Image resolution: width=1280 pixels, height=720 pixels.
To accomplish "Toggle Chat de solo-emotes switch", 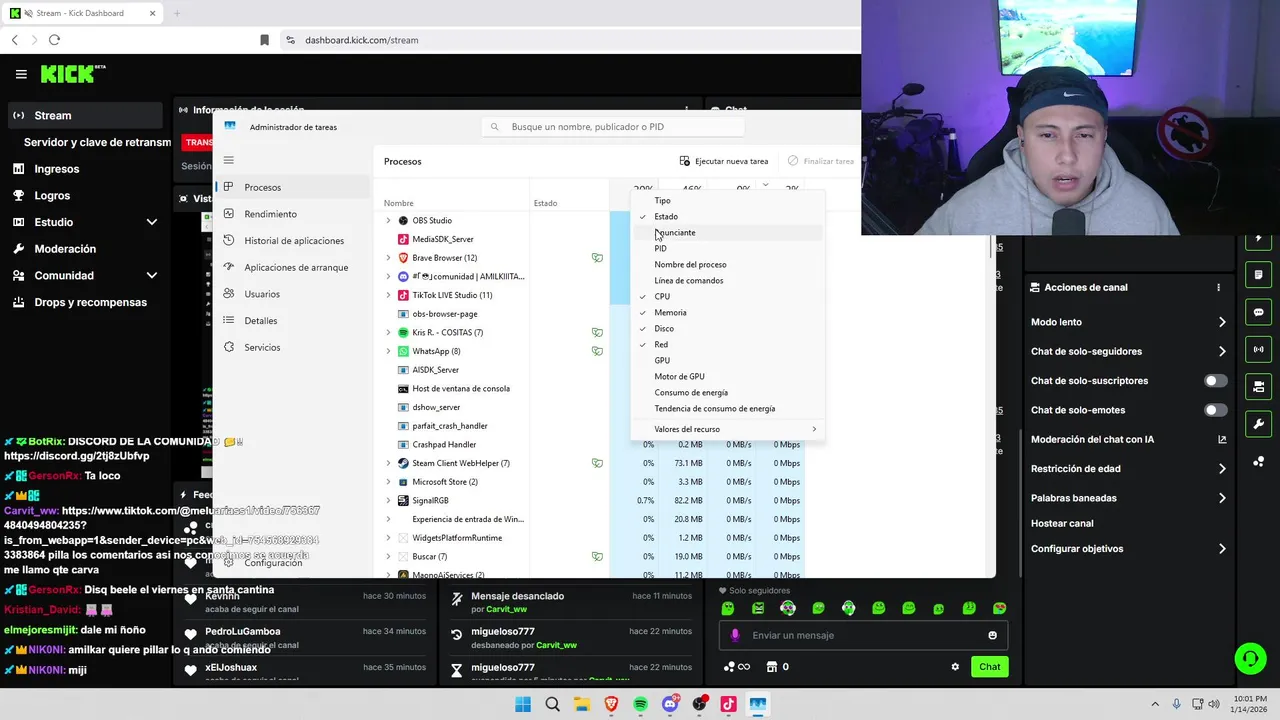I will point(1215,410).
